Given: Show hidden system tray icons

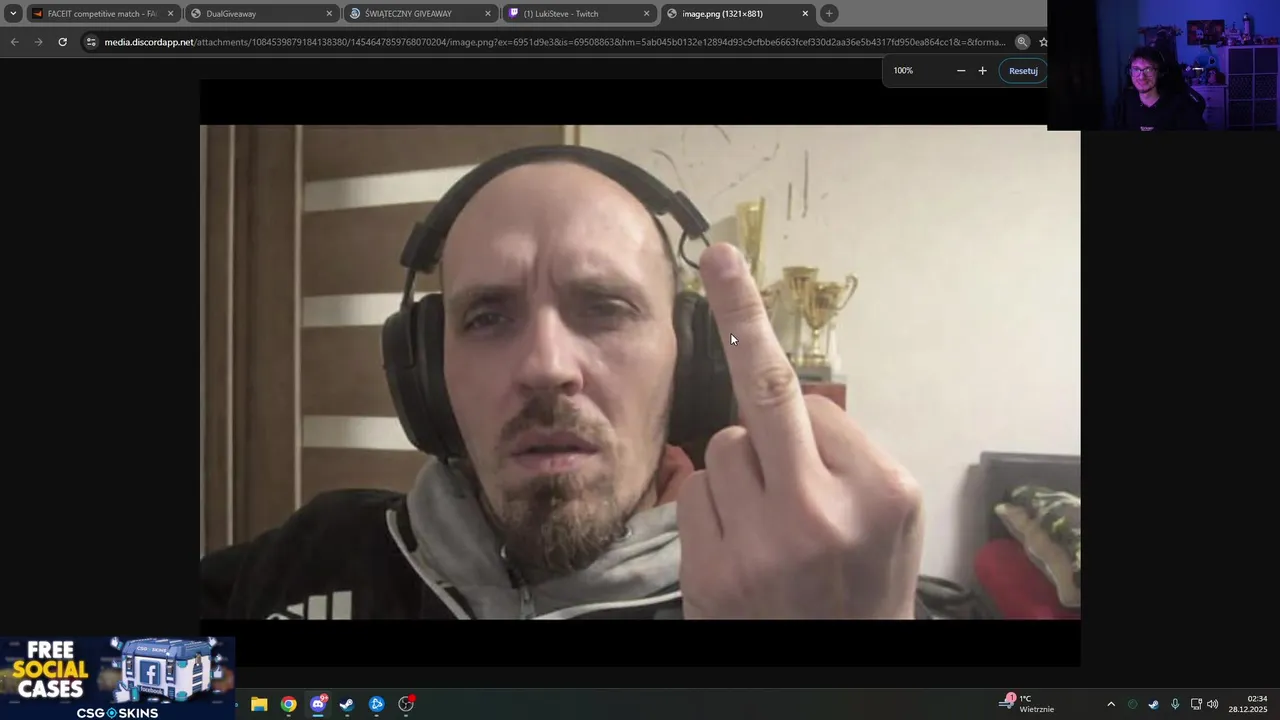Looking at the screenshot, I should tap(1110, 704).
